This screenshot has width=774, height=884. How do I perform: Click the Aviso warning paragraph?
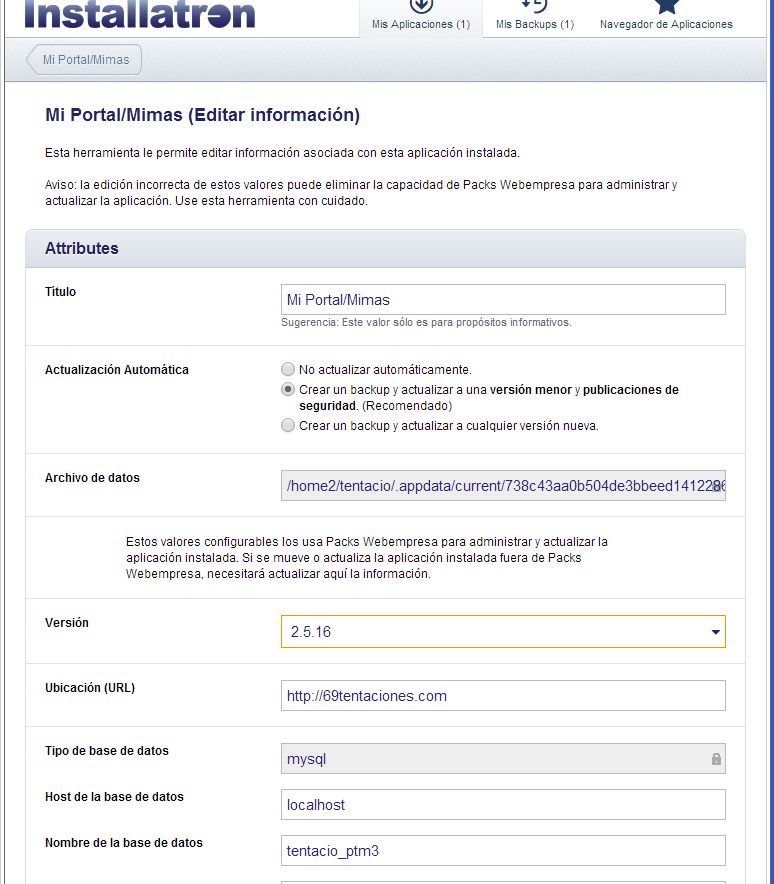[x=361, y=193]
